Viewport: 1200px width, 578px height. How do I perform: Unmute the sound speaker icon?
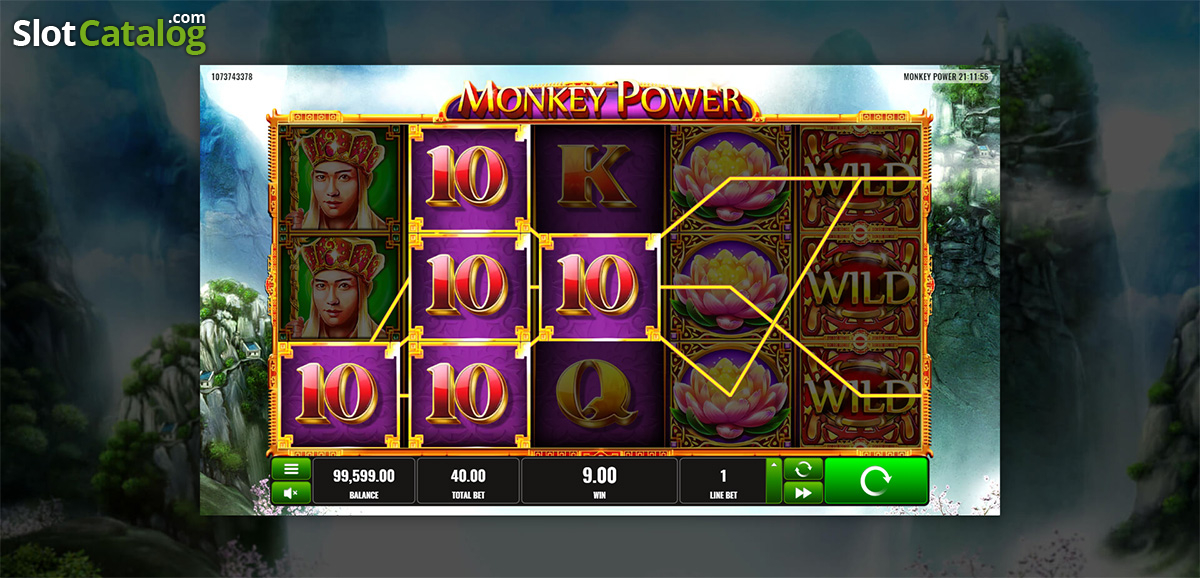click(291, 492)
